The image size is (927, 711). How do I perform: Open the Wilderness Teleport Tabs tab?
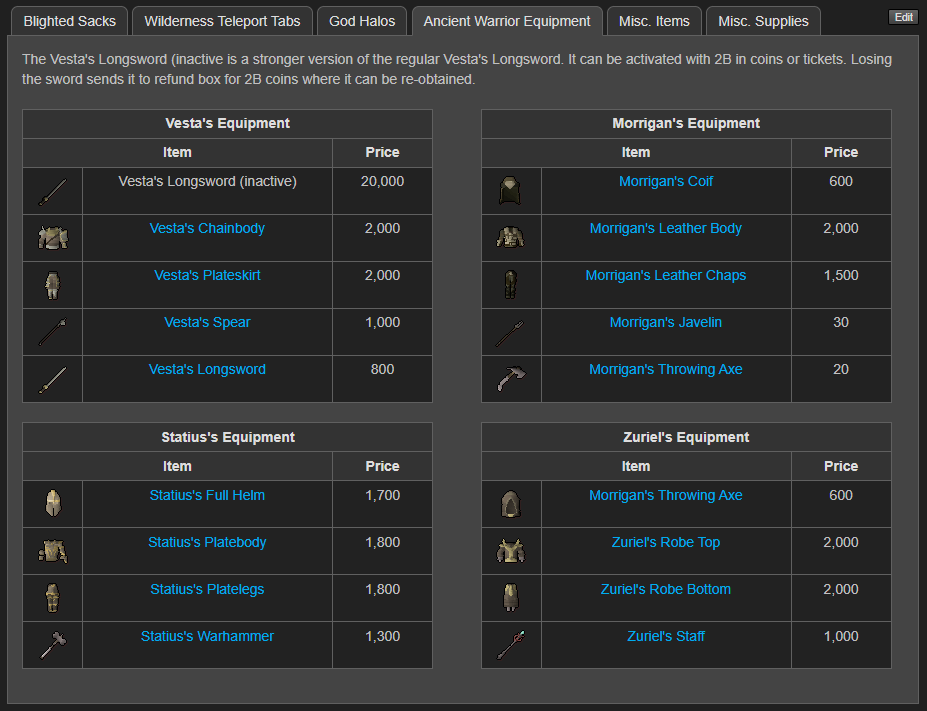tap(222, 21)
